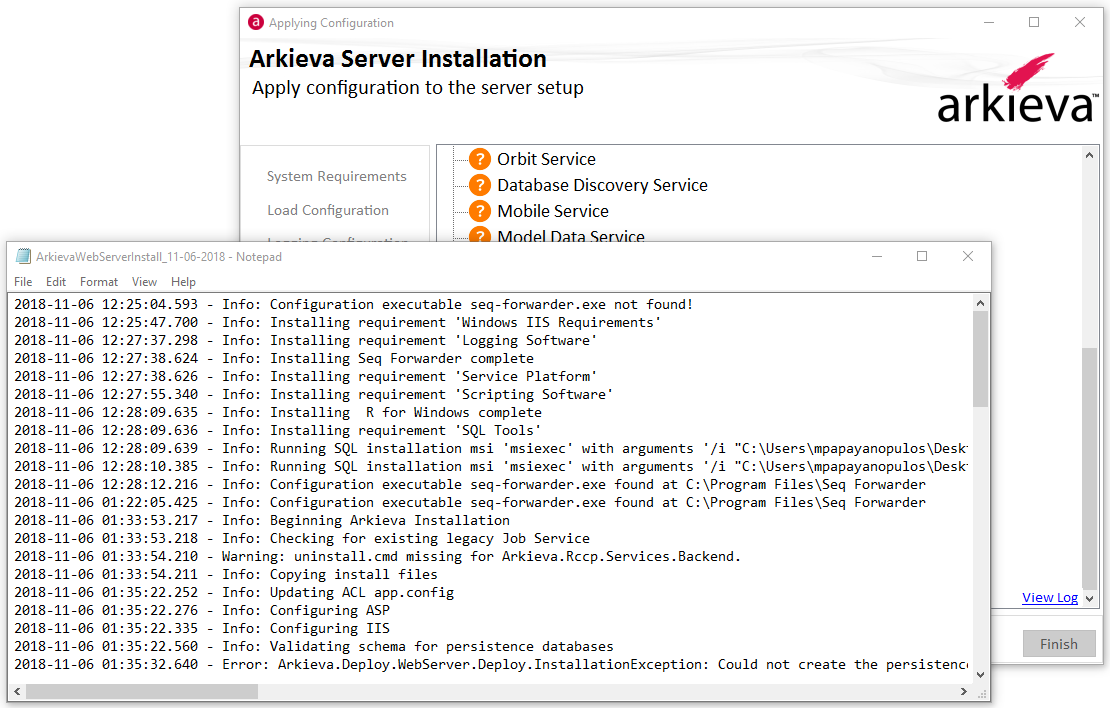Click Notepad vertical scrollbar up arrow
Screen dimensions: 1110x708
click(x=980, y=303)
